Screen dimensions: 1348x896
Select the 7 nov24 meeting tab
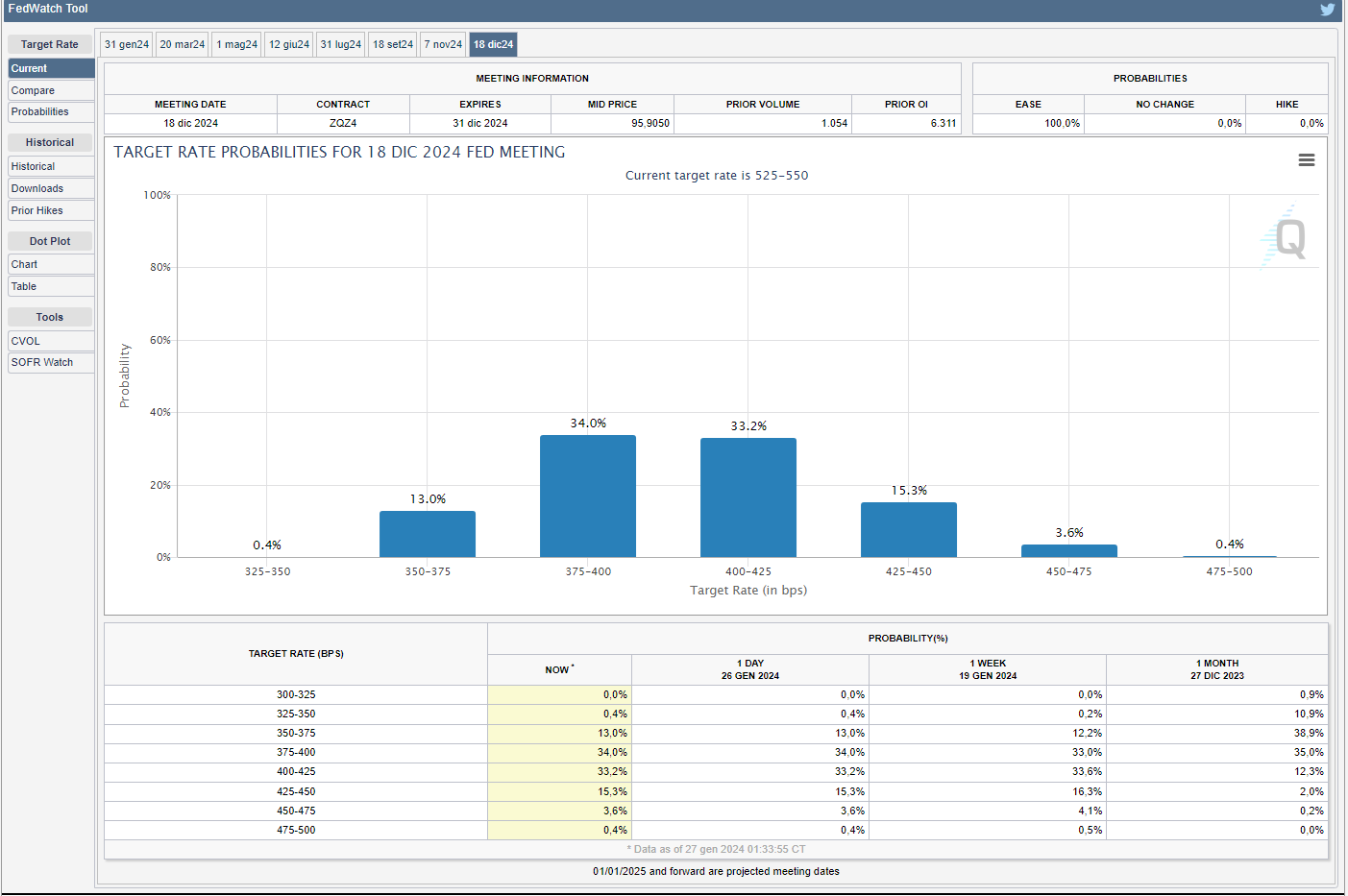(x=443, y=44)
